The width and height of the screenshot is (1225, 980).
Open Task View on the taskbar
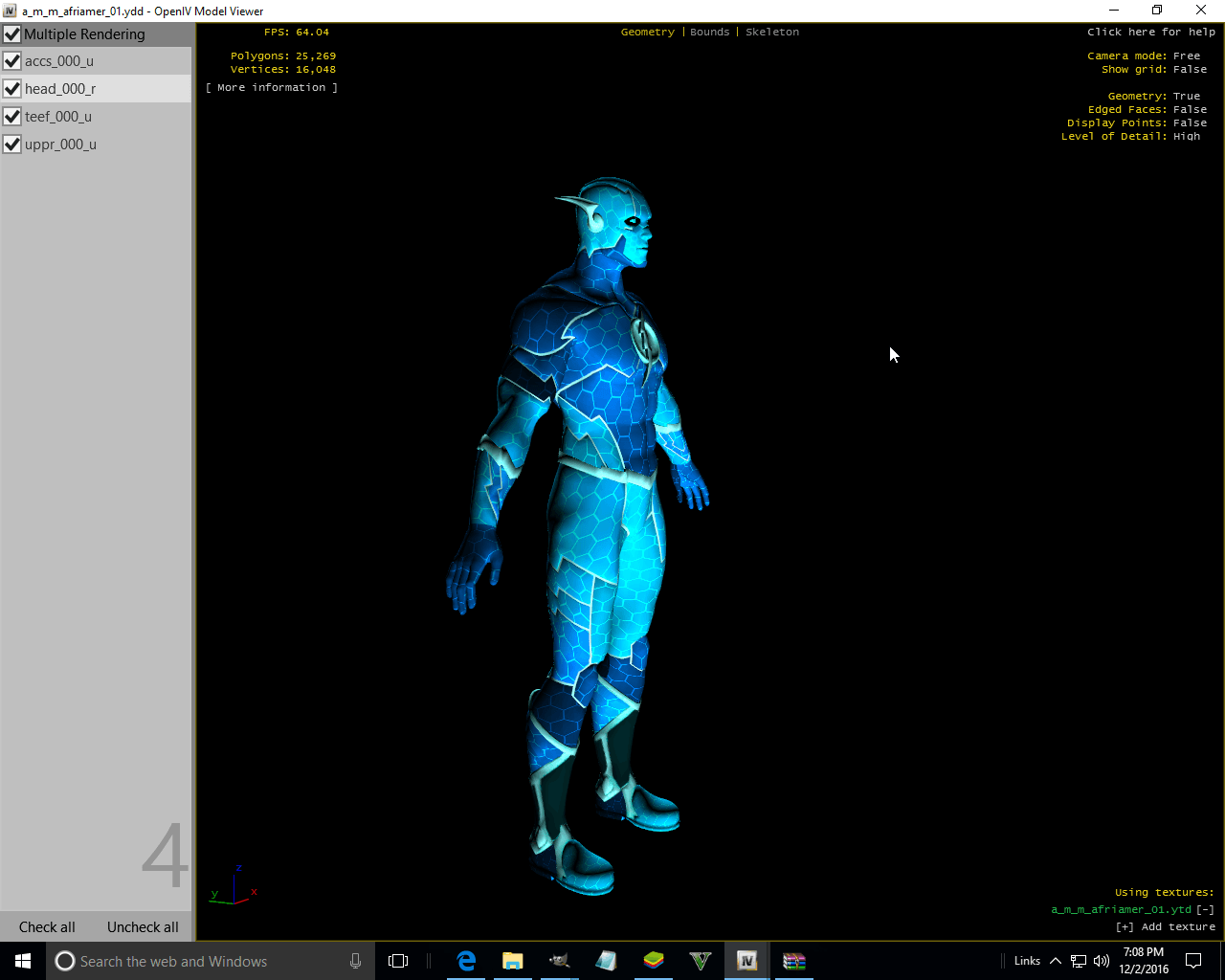398,961
